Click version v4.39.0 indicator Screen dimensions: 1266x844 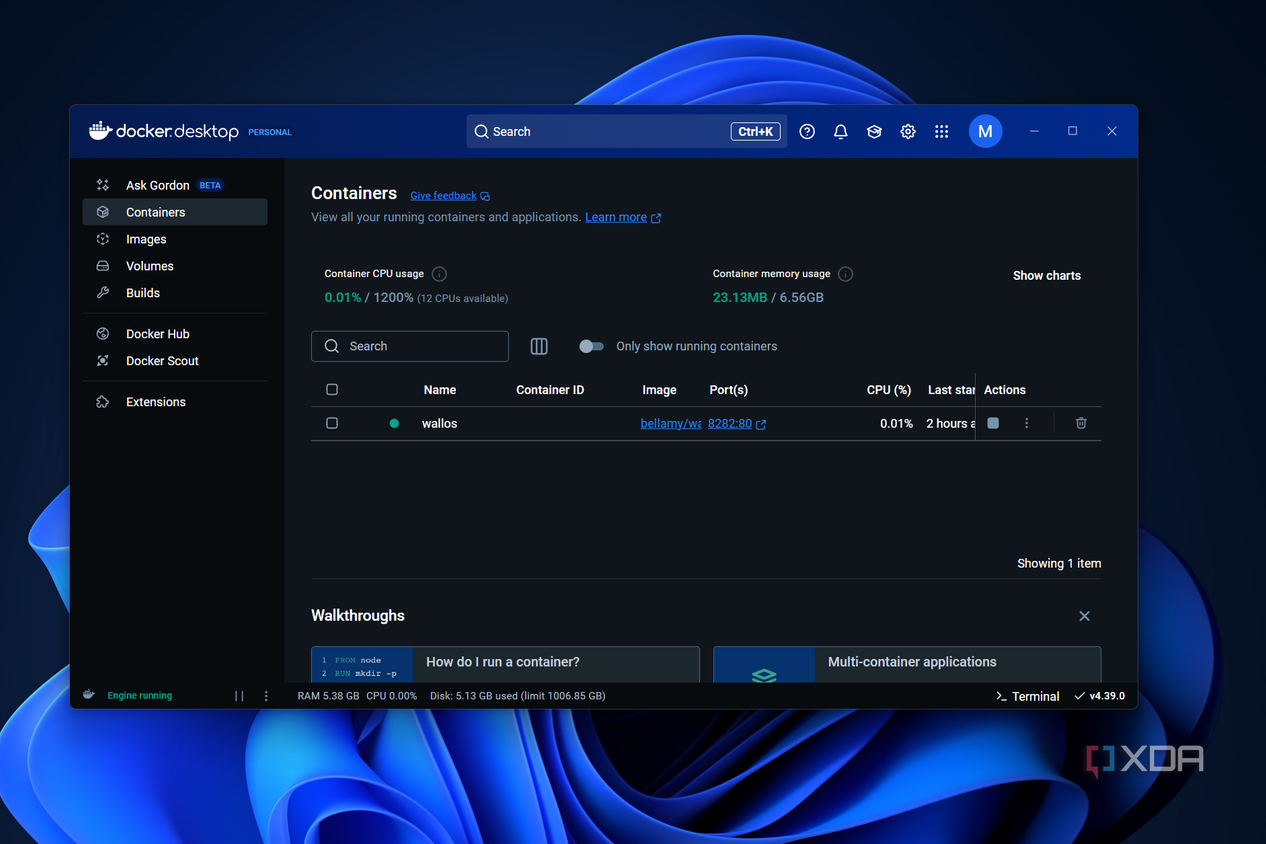[x=1099, y=696]
